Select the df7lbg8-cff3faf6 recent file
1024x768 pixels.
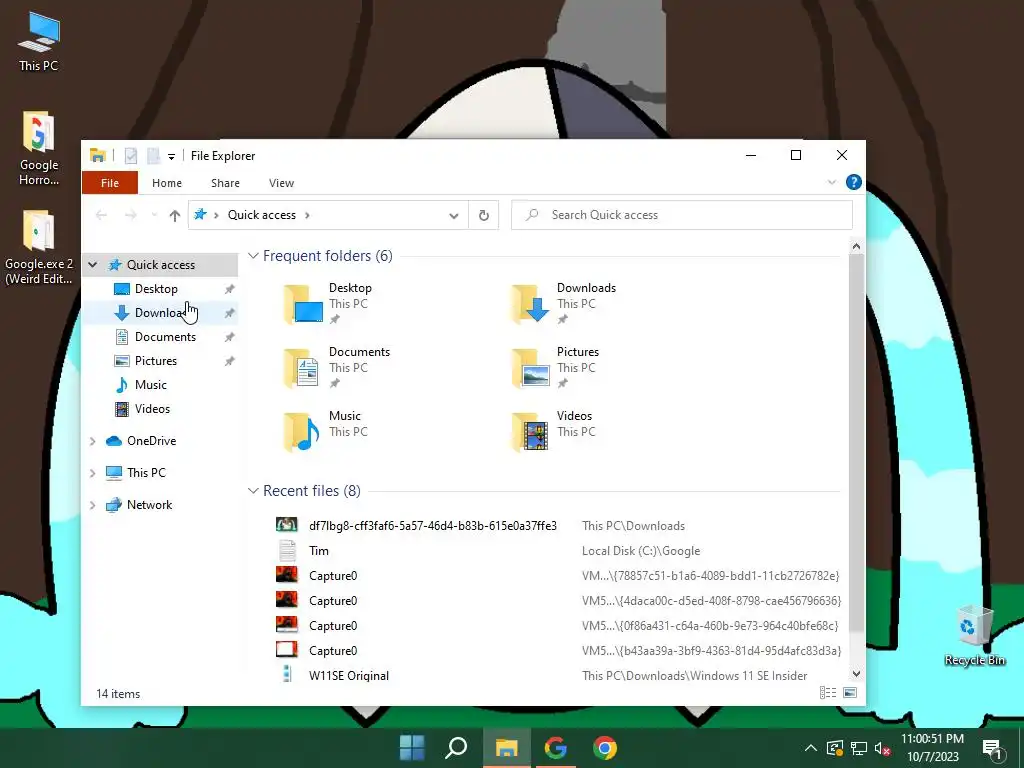click(x=556, y=526)
